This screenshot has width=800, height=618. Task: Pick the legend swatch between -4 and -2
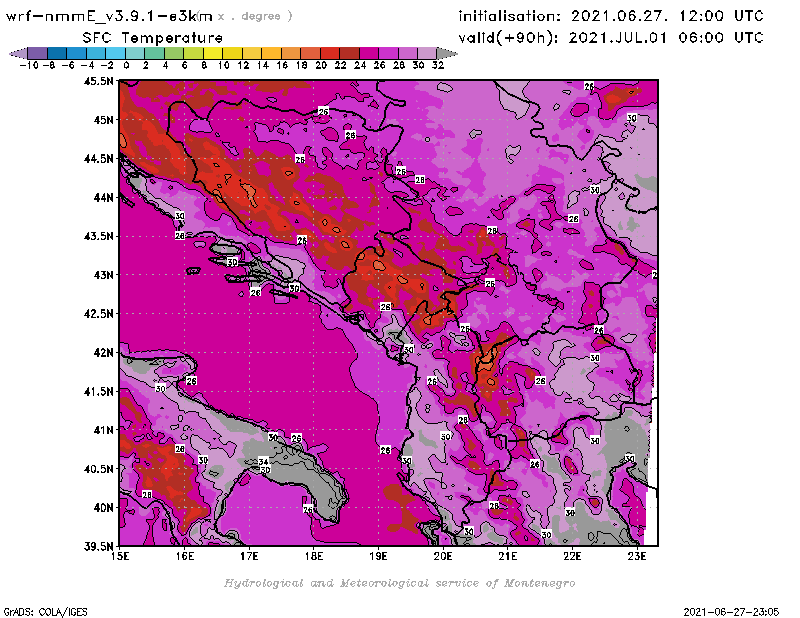[96, 53]
